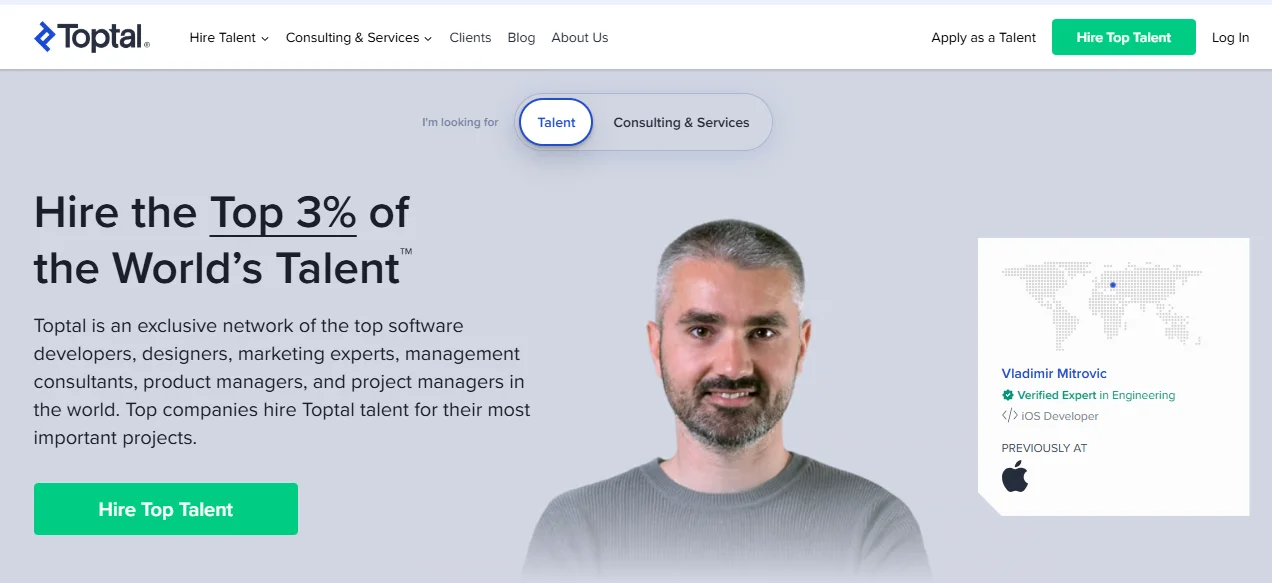
Task: Click the code brackets icon beside iOS Developer
Action: point(1008,416)
